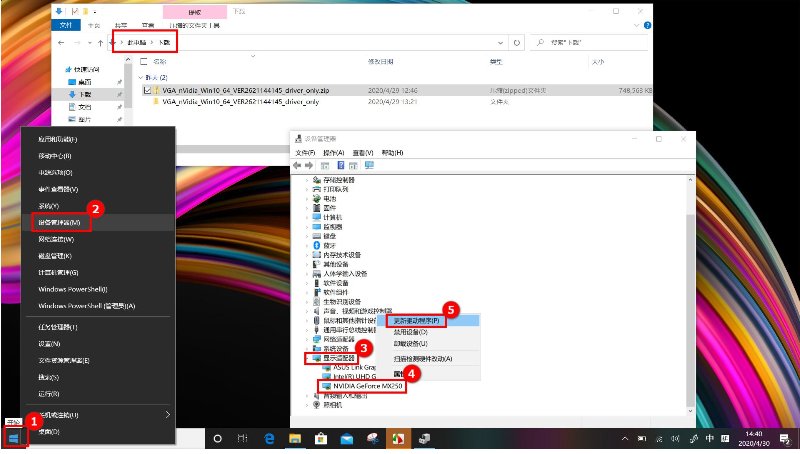Click the taskbar clock showing 14:40
This screenshot has height=454, width=800.
(x=754, y=438)
